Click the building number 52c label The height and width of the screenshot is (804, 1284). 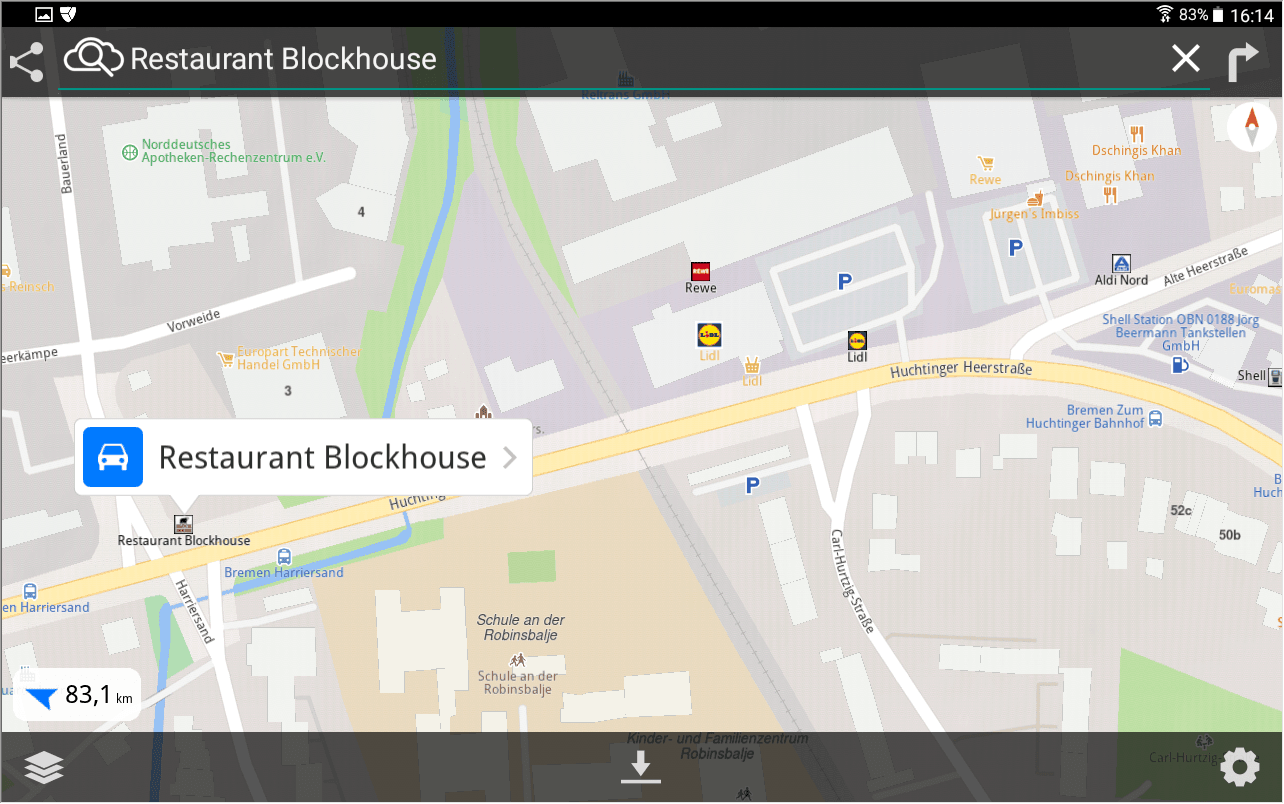click(x=1180, y=511)
